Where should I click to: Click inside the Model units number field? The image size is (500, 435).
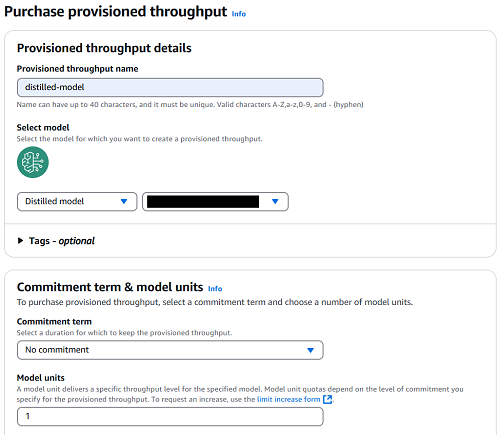coord(170,416)
